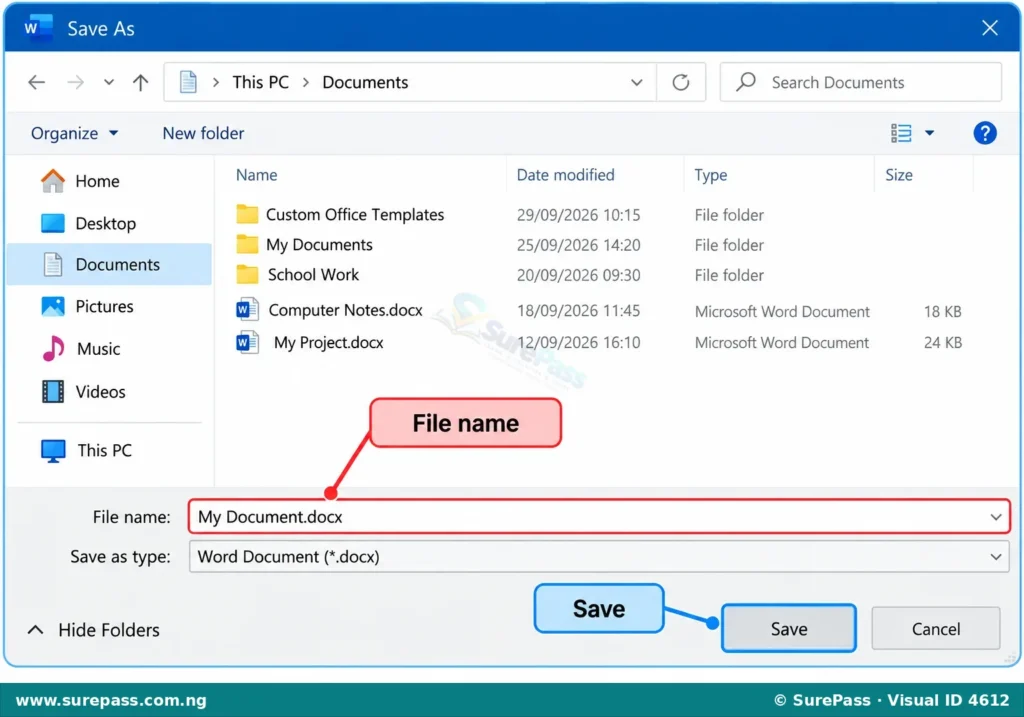Click the Save button

point(789,628)
